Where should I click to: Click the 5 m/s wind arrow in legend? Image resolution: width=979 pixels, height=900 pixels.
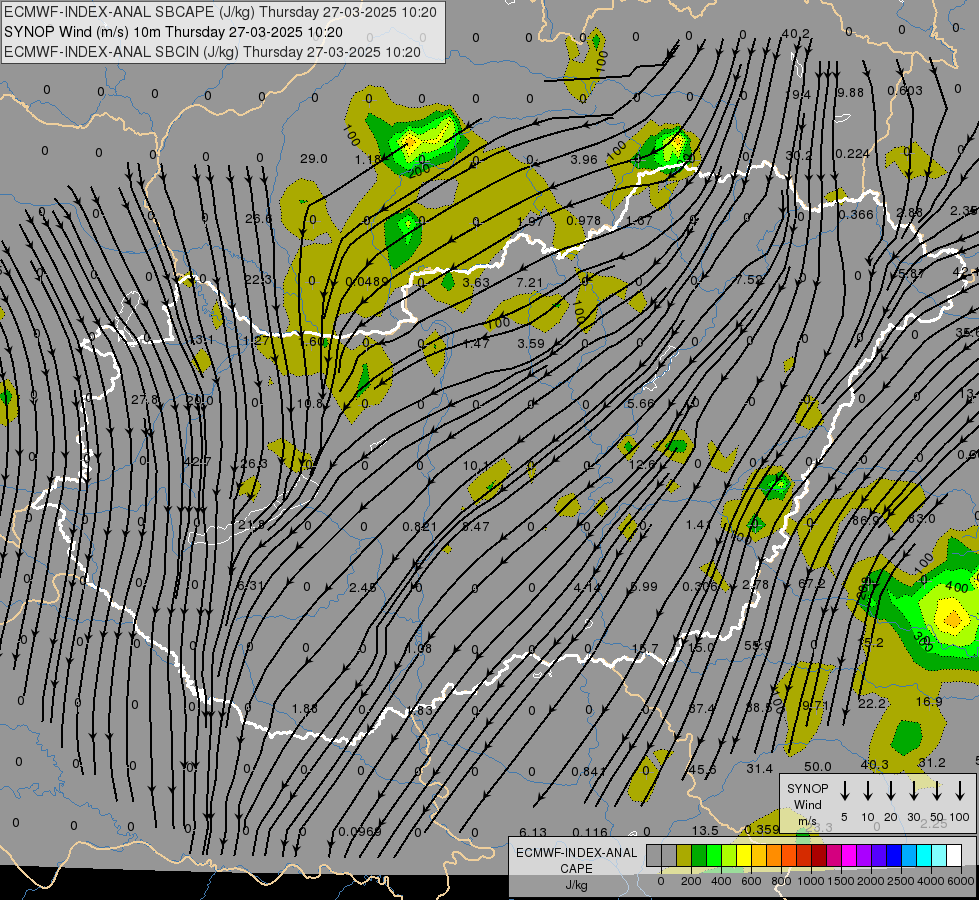point(845,791)
